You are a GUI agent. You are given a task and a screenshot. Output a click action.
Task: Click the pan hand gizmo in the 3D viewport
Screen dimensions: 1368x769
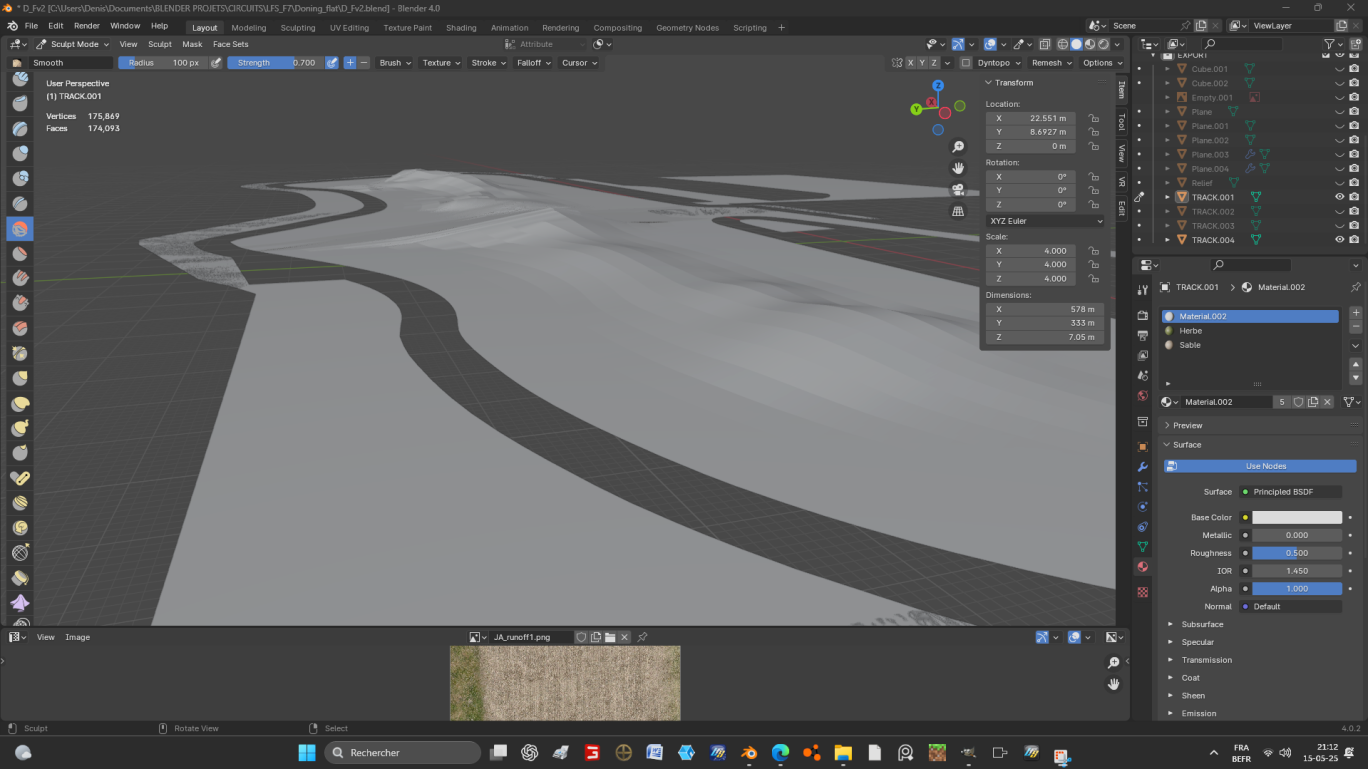click(958, 168)
